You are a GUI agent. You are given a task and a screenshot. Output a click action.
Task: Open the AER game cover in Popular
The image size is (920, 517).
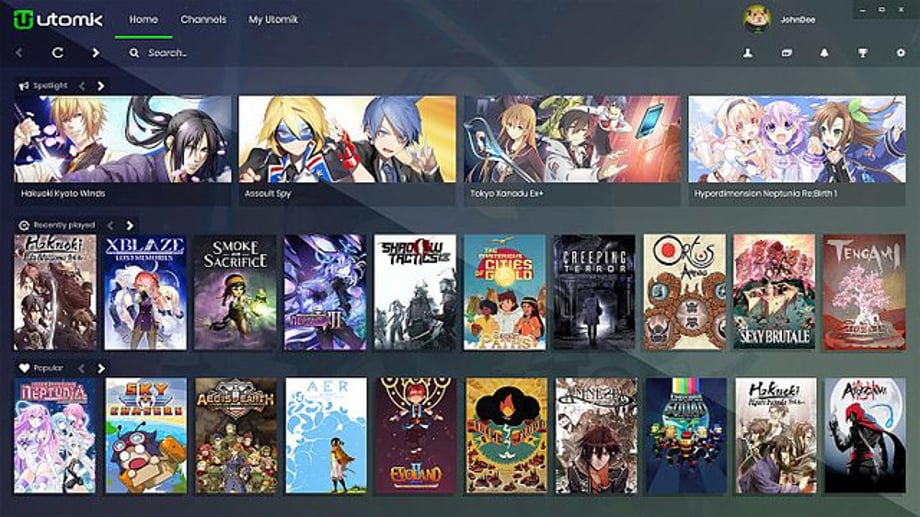coord(326,435)
